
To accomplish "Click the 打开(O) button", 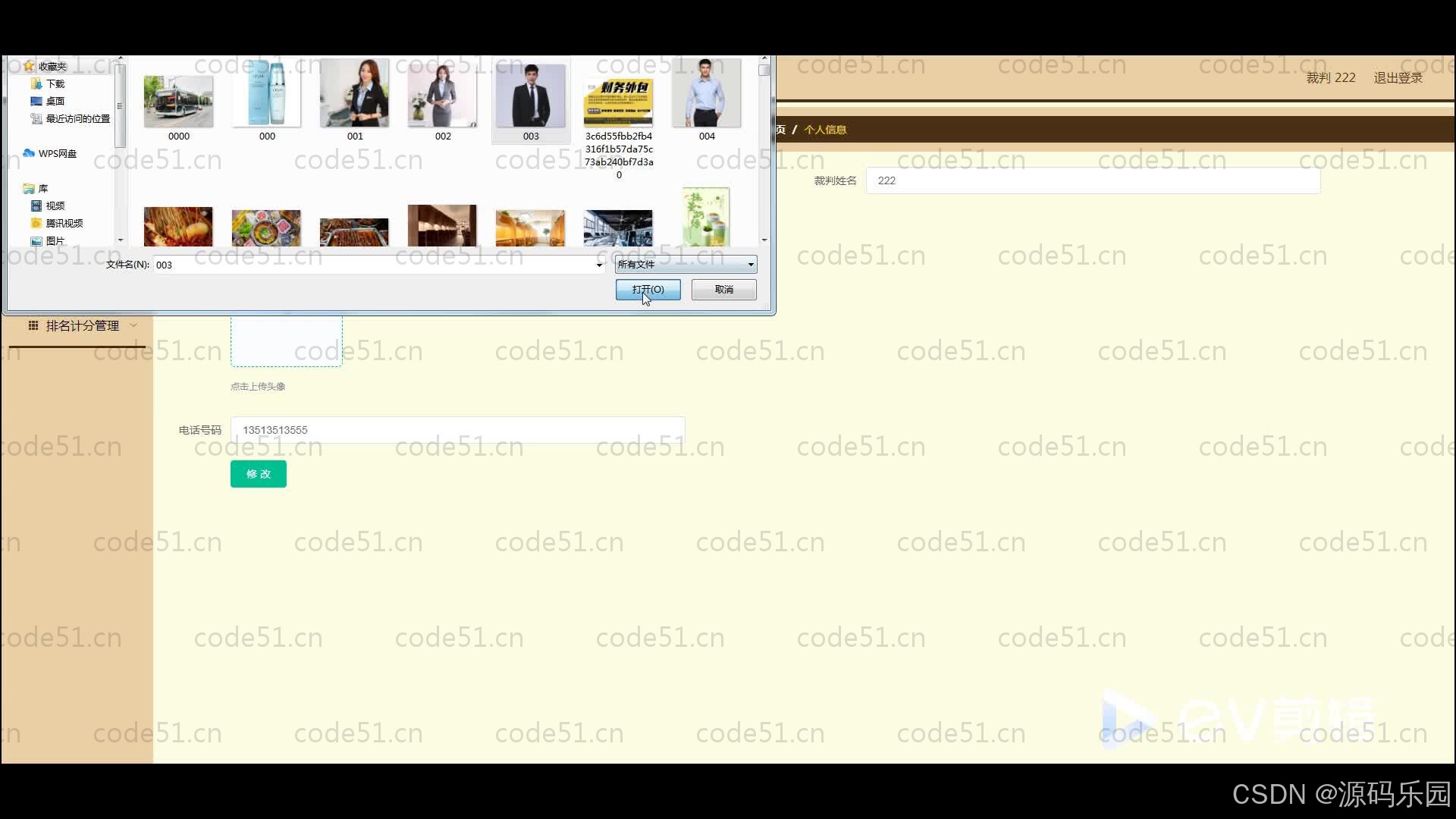I will click(x=647, y=290).
